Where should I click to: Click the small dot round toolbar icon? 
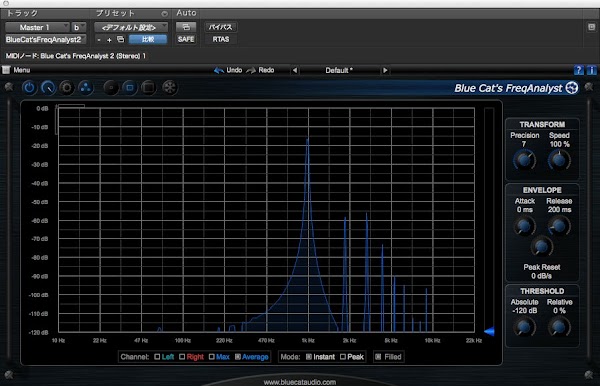point(111,88)
